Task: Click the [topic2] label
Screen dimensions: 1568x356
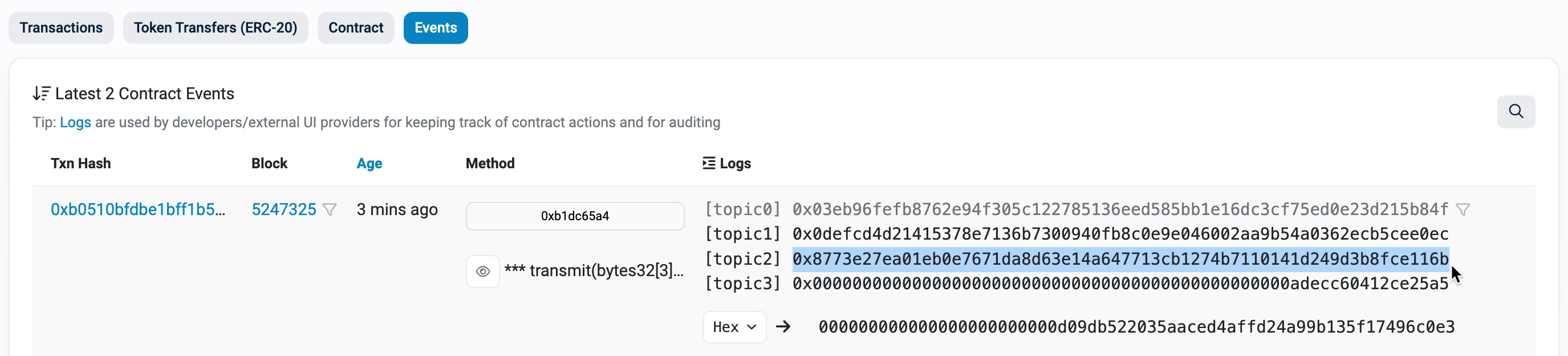Action: [x=742, y=258]
